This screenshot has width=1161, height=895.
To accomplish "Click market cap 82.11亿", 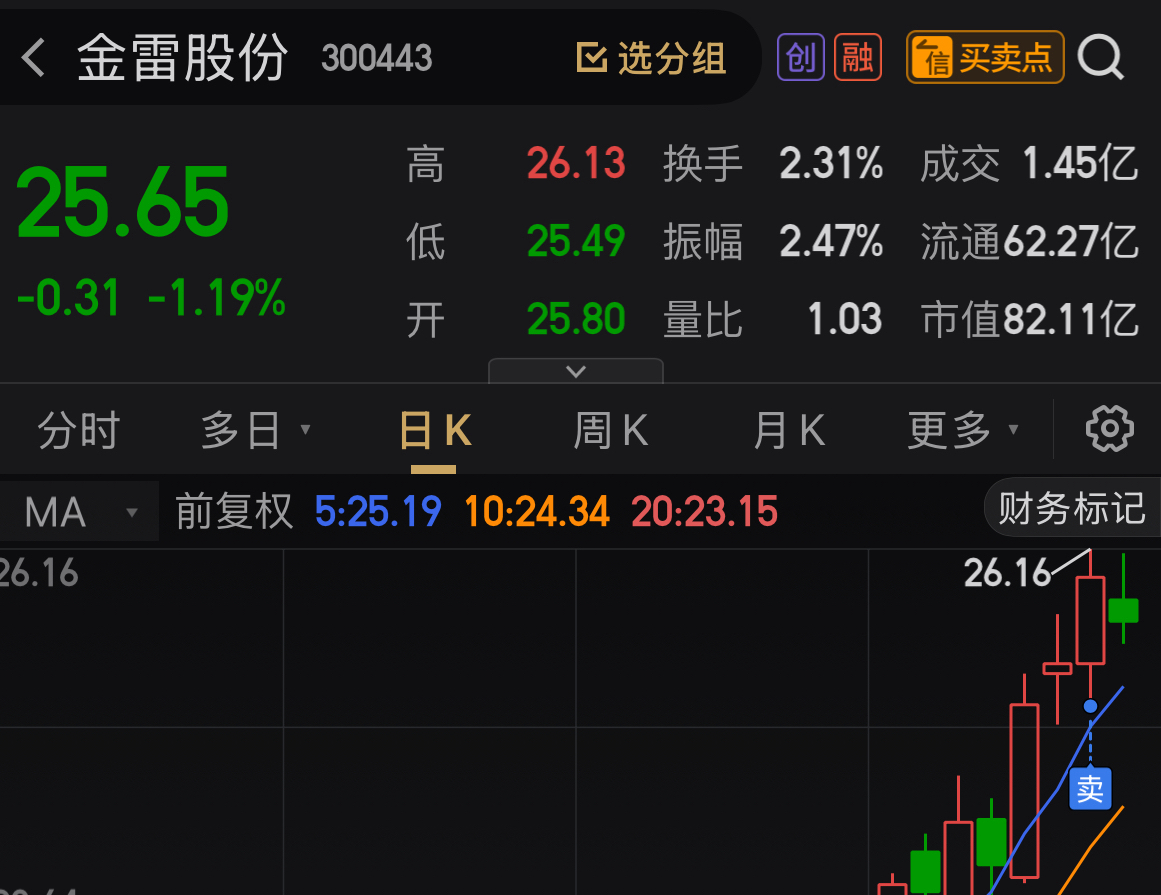I will (x=1071, y=319).
